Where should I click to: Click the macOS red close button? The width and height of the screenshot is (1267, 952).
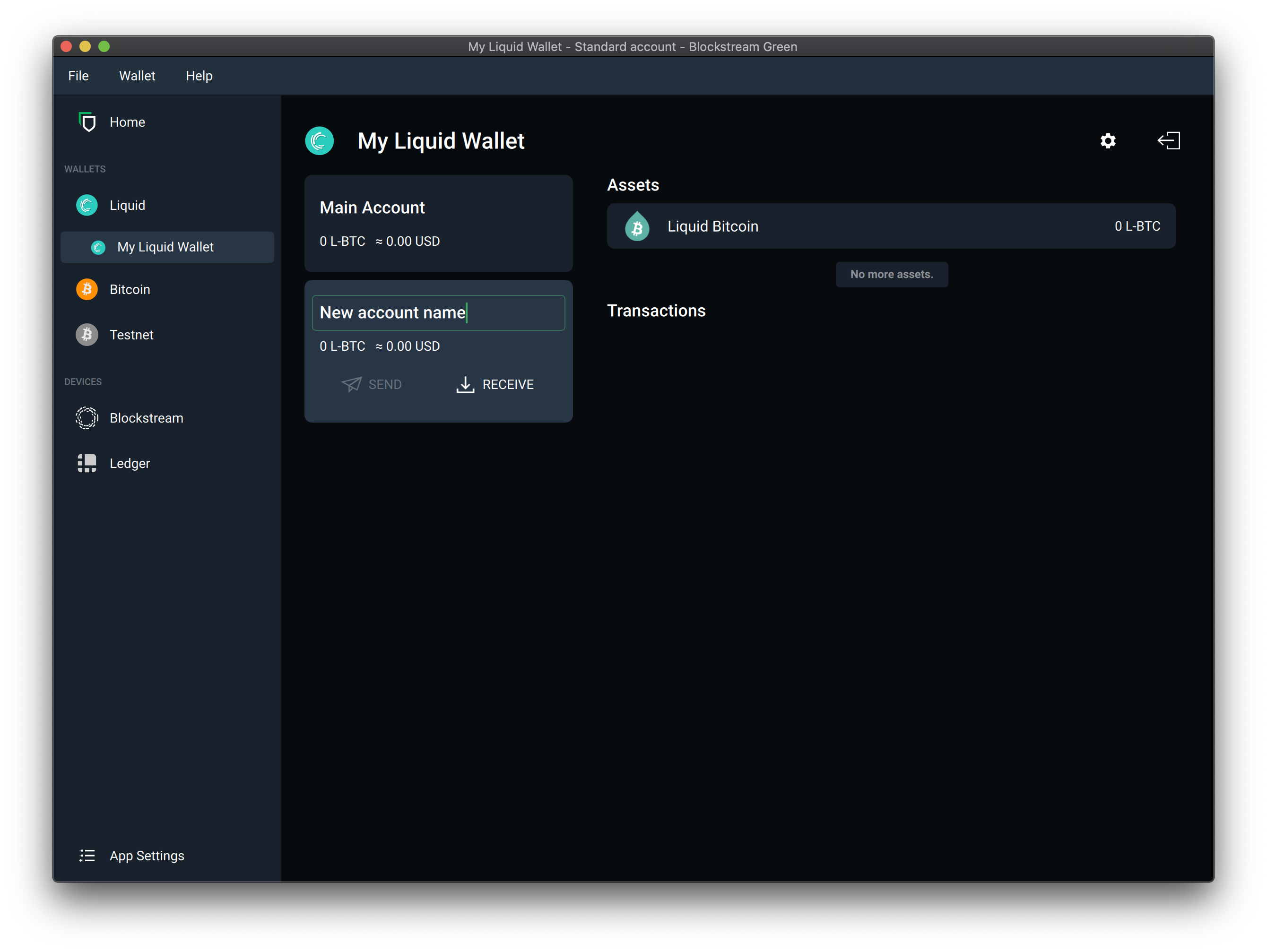click(x=66, y=46)
